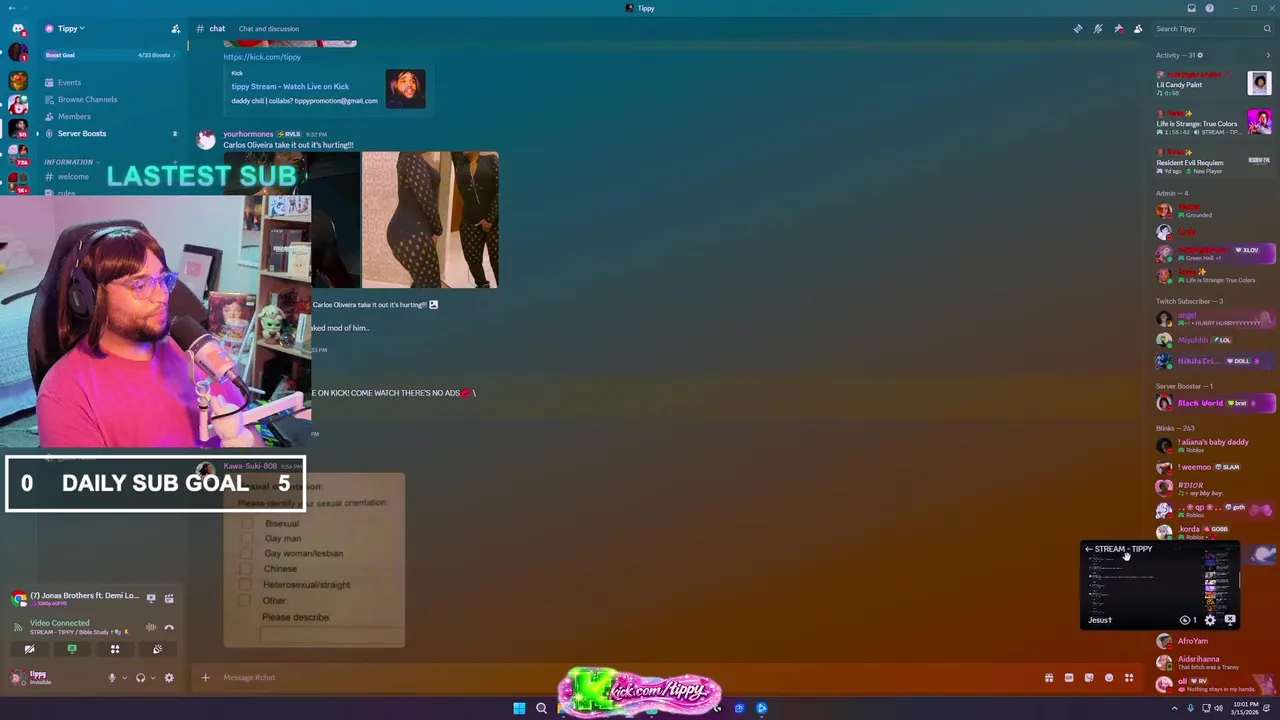Open Browse Channels

pyautogui.click(x=87, y=100)
